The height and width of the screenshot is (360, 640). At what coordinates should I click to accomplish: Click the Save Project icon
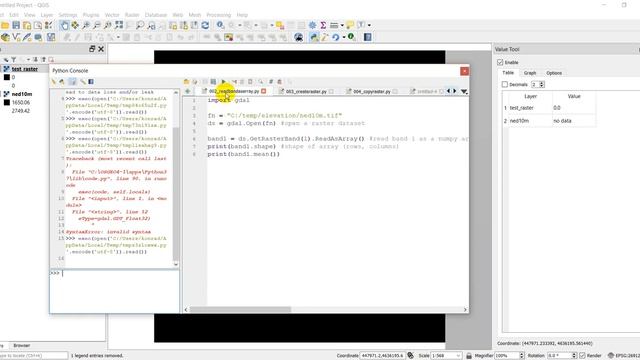click(x=16, y=25)
